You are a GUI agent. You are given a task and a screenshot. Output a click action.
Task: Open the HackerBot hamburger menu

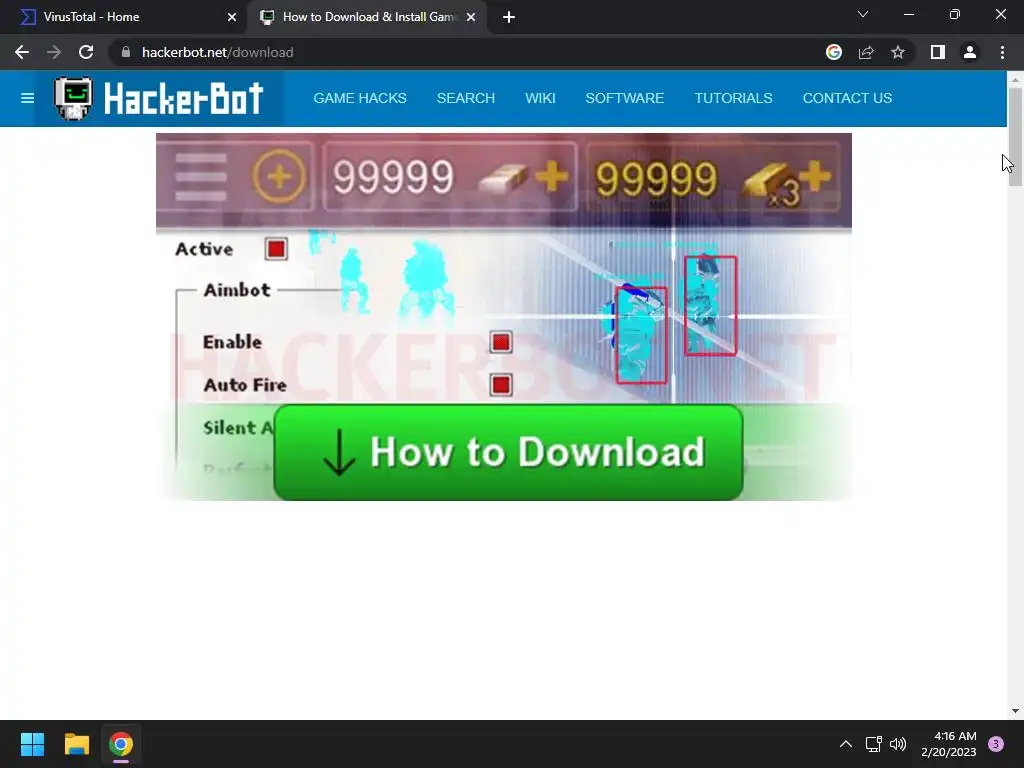pyautogui.click(x=27, y=98)
